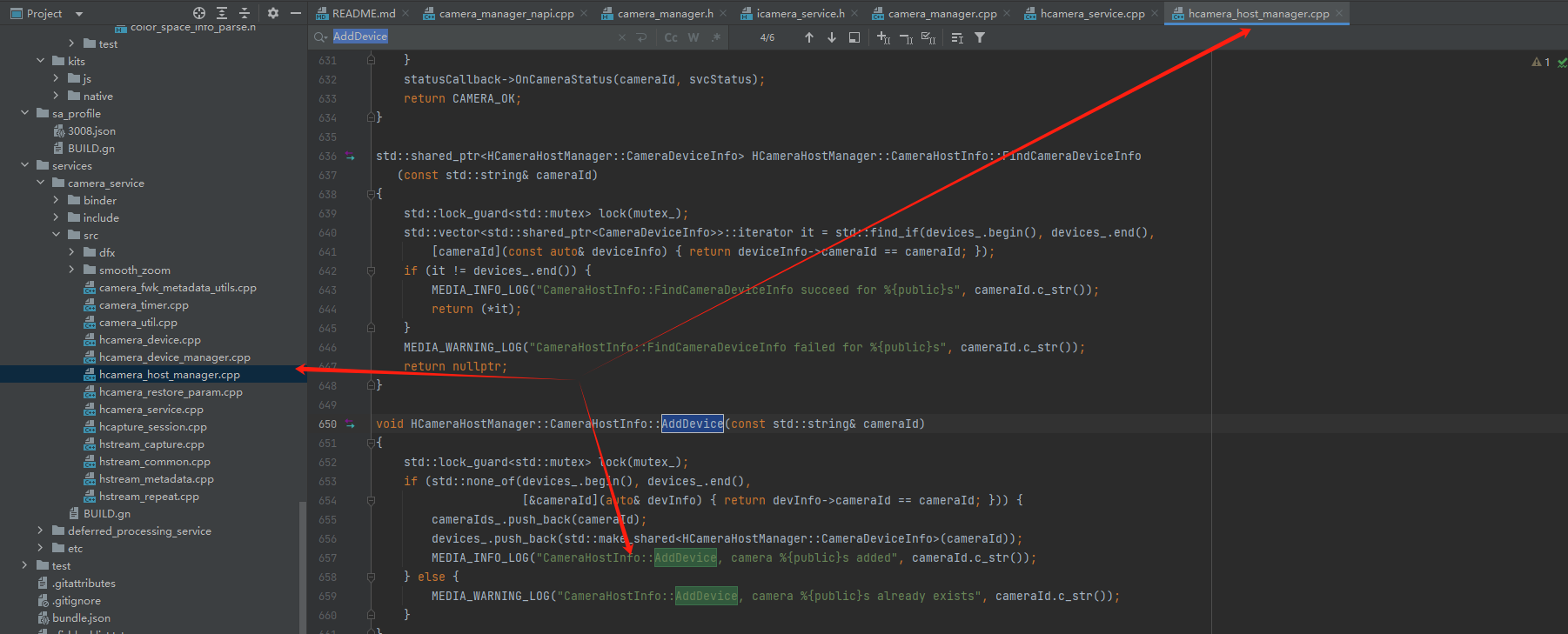Viewport: 1568px width, 634px height.
Task: Open search history magnifier in find bar
Action: (x=320, y=37)
